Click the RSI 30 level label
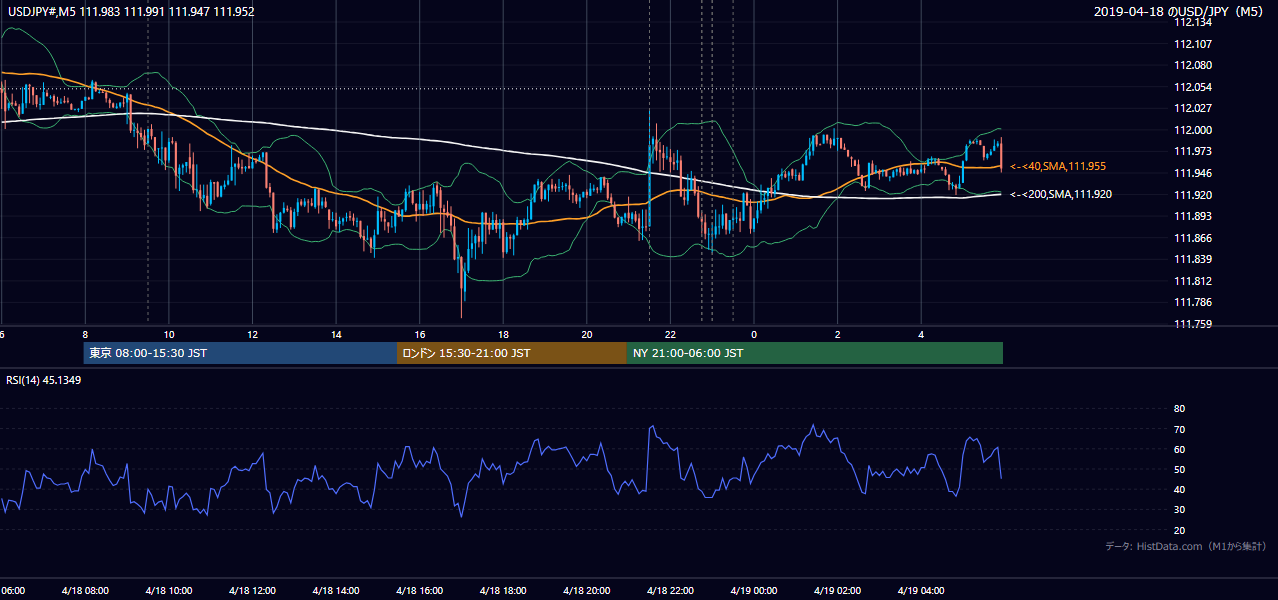Screen dimensions: 1278x600 tap(1179, 510)
